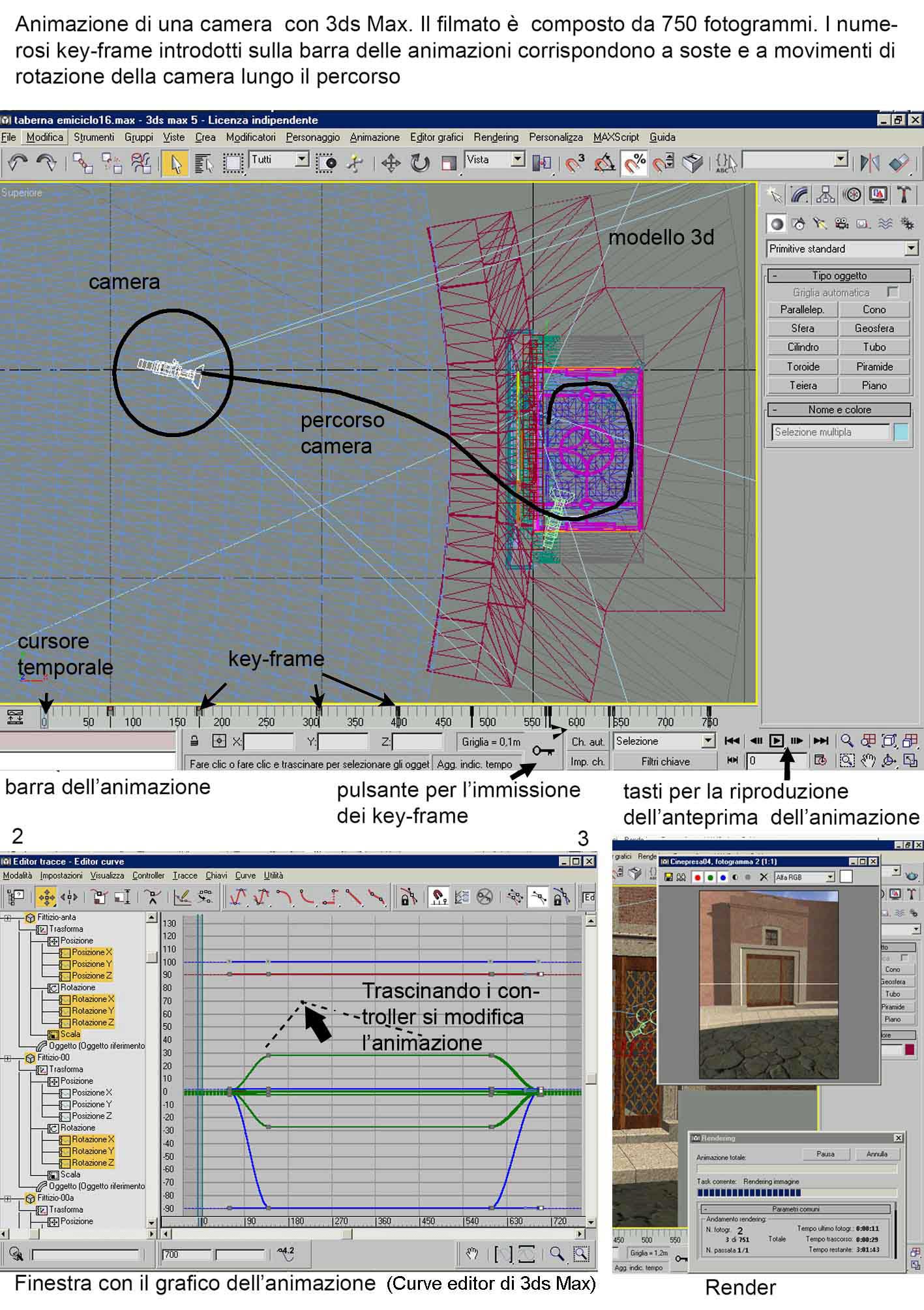The image size is (924, 1310).
Task: Open the Primitive standard dropdown
Action: pyautogui.click(x=911, y=249)
